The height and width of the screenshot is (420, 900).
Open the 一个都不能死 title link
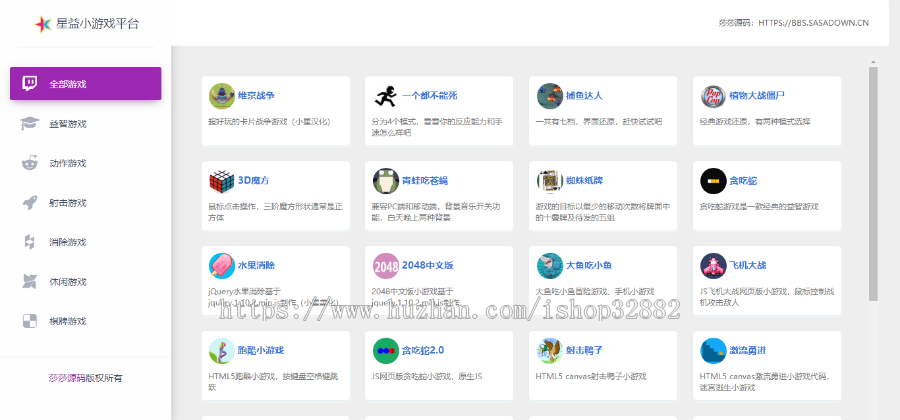pyautogui.click(x=429, y=95)
